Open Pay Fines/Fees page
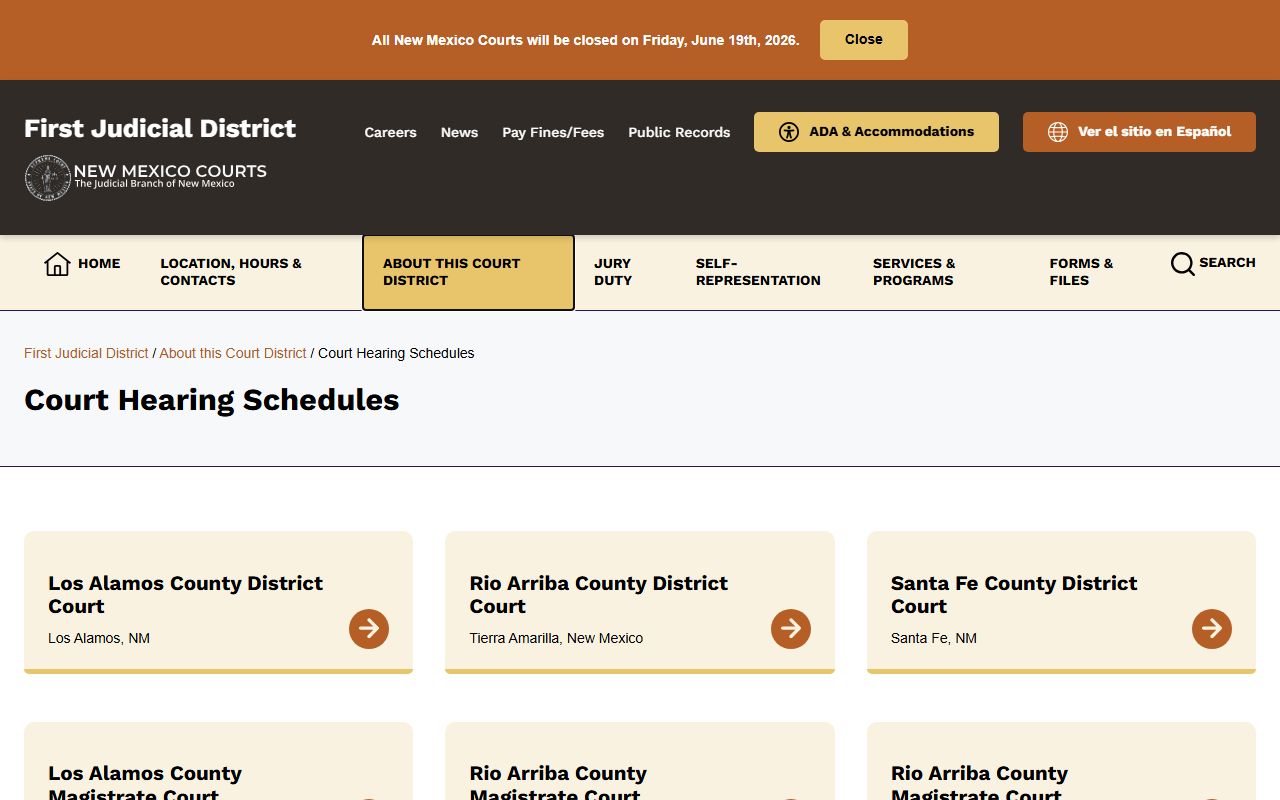 click(x=553, y=132)
